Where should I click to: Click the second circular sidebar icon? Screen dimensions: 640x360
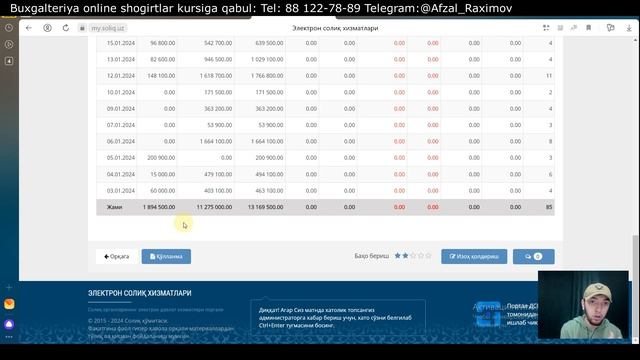pos(9,44)
